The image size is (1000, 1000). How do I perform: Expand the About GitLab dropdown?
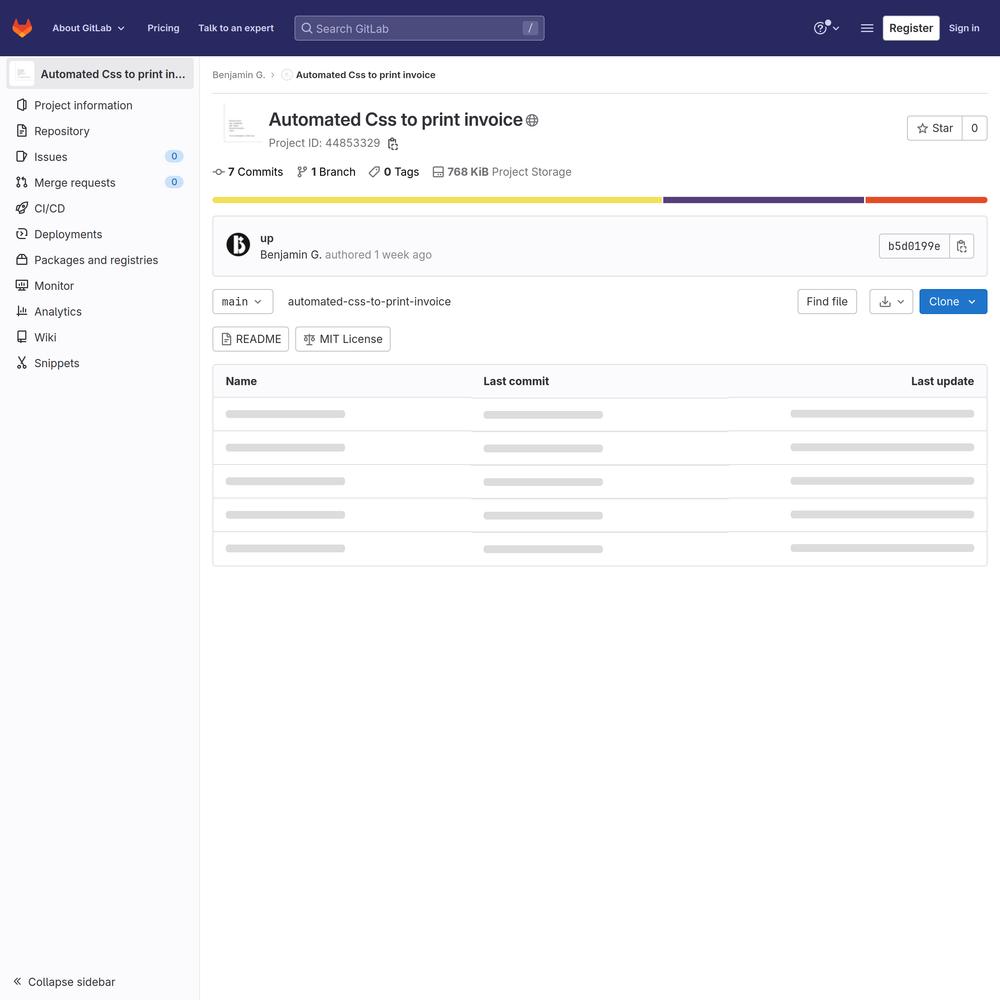(89, 28)
